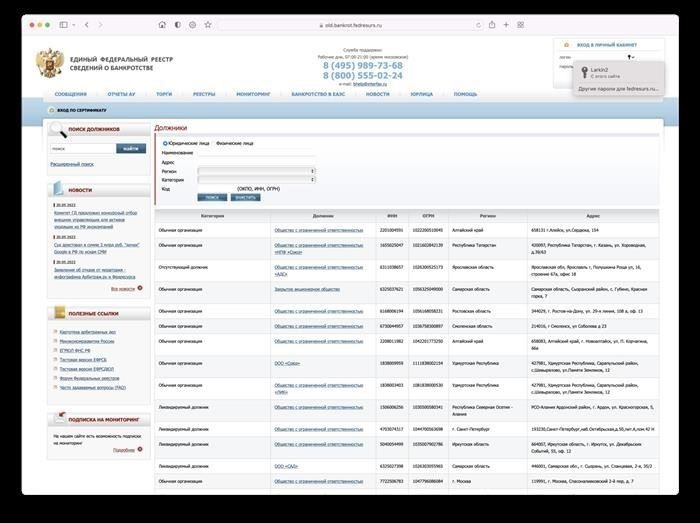Click the book icon in НОВОСТИ panel
Screen dimensions: 700x523
pyautogui.click(x=58, y=188)
